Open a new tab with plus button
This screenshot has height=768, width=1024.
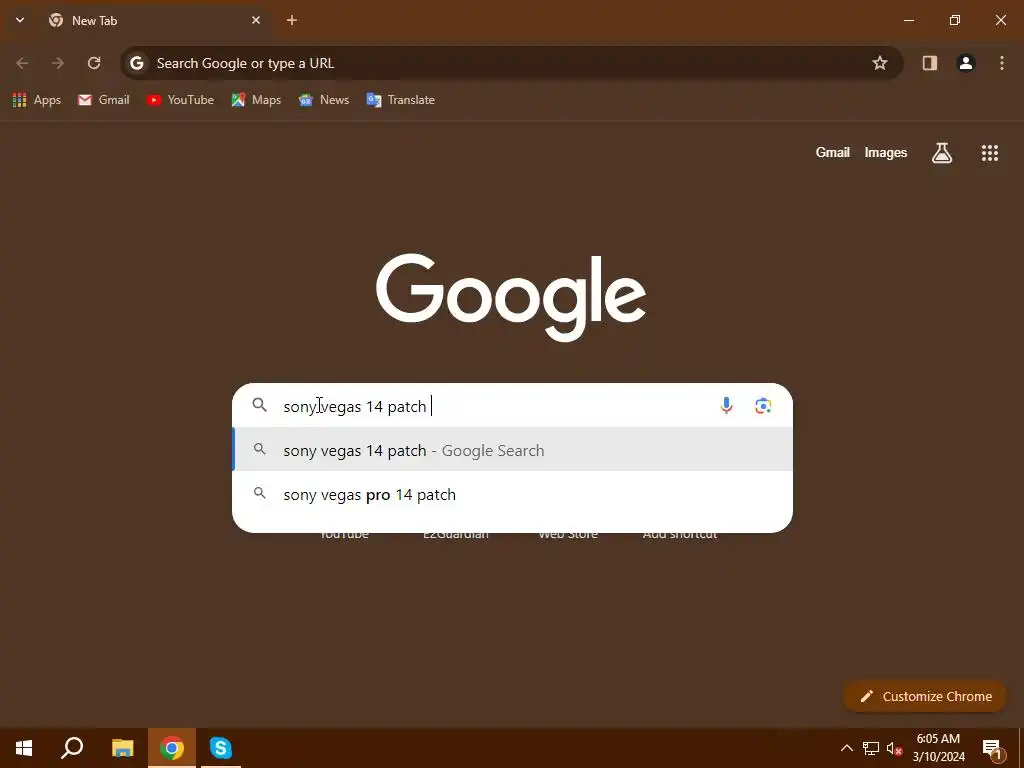click(x=292, y=20)
